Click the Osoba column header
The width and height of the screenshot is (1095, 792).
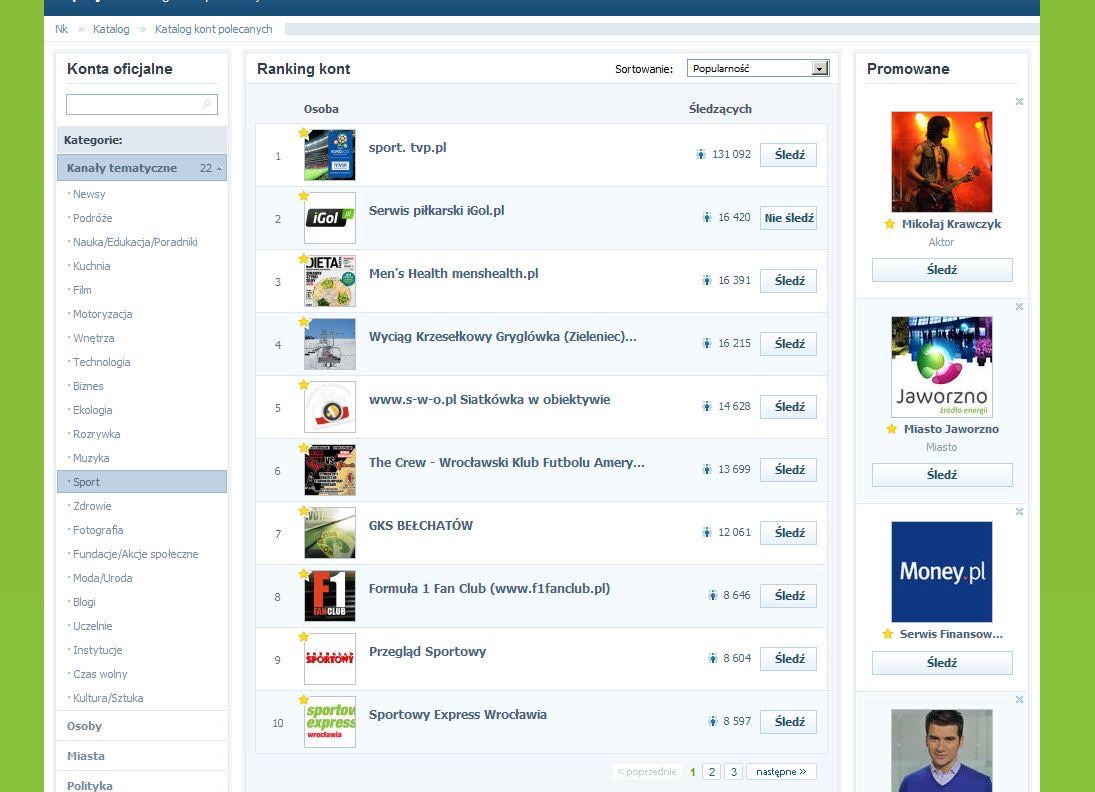click(x=321, y=109)
